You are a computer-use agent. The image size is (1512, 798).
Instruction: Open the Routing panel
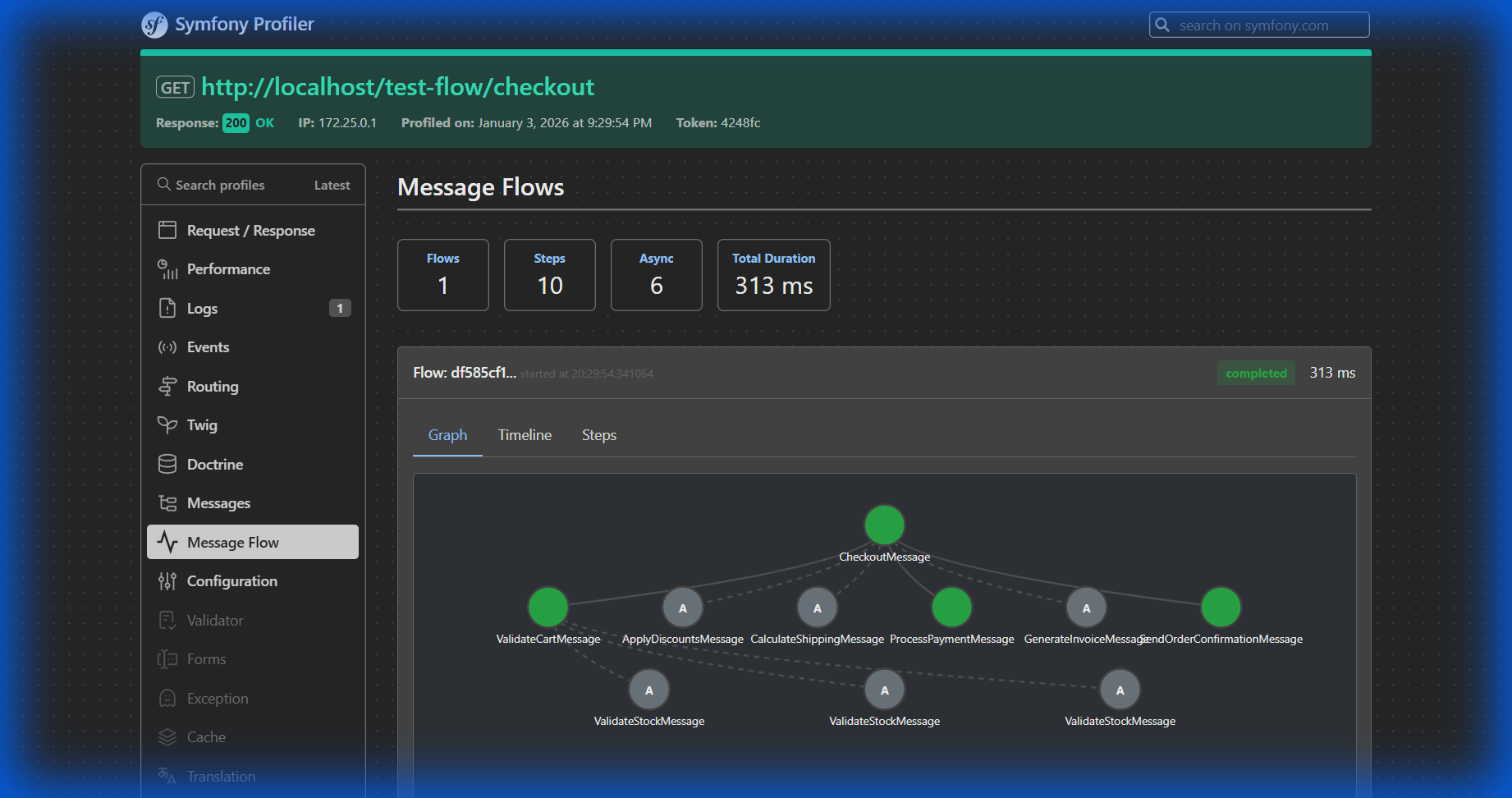click(x=213, y=386)
